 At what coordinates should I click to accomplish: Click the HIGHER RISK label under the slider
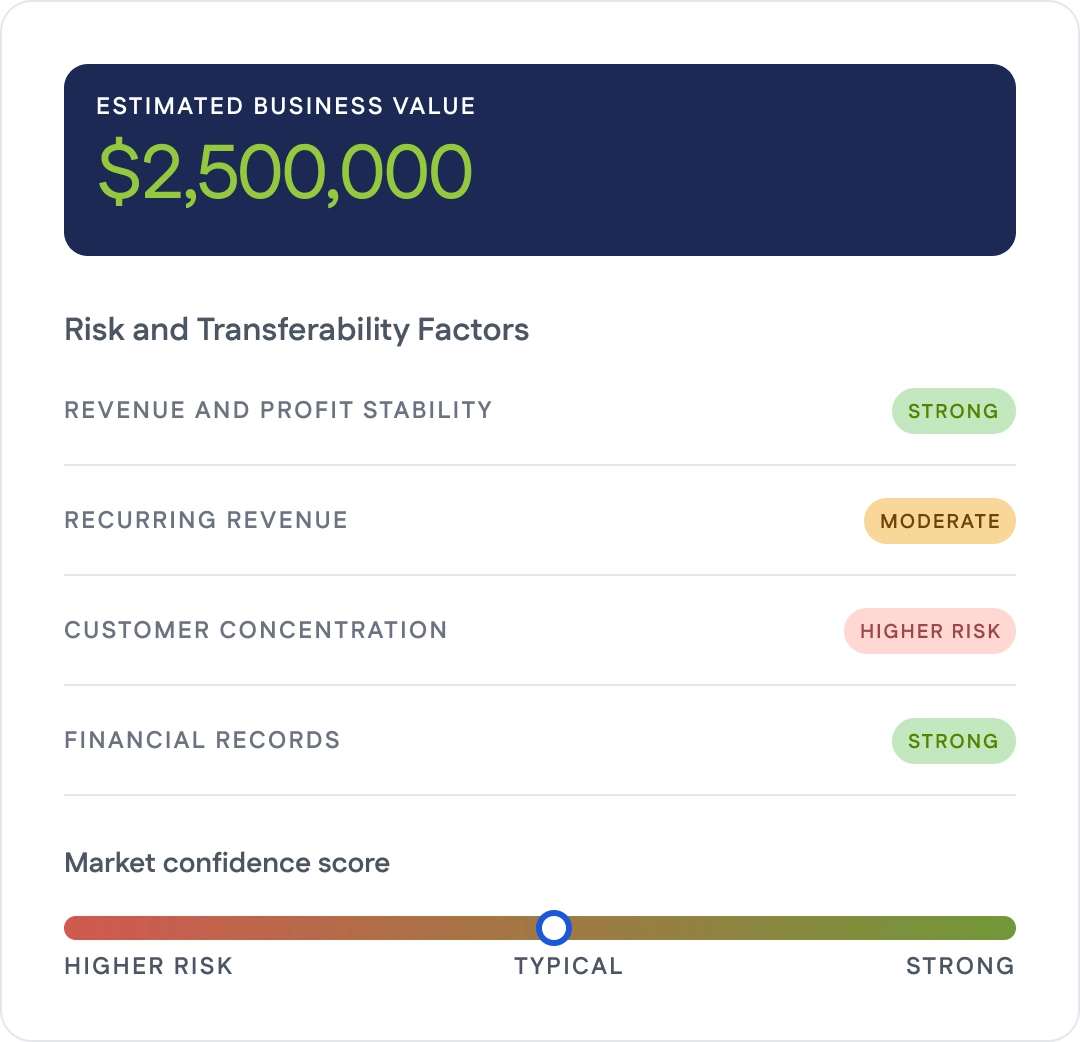[x=148, y=966]
